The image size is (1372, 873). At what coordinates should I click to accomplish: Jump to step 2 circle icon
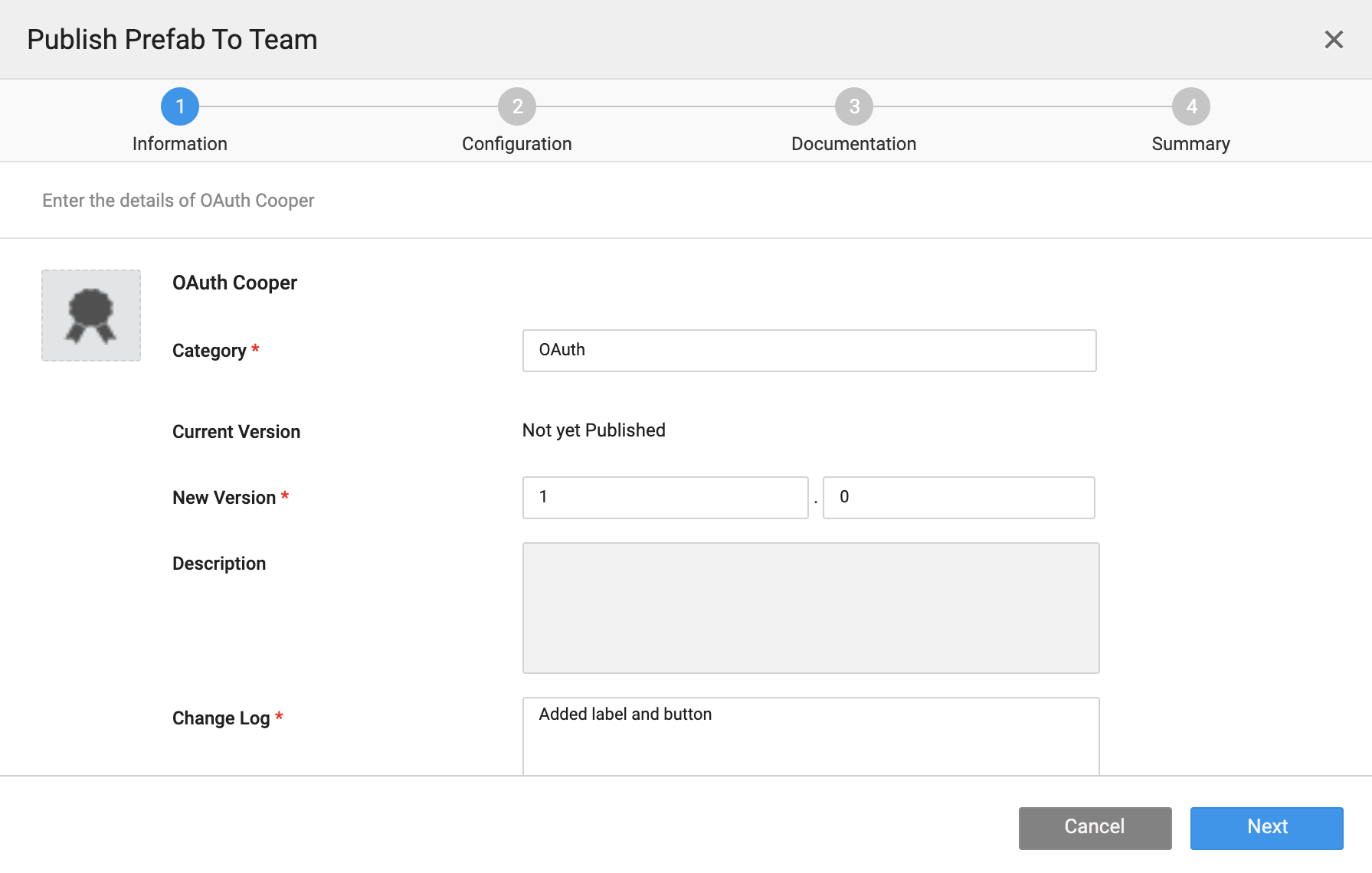pyautogui.click(x=517, y=106)
